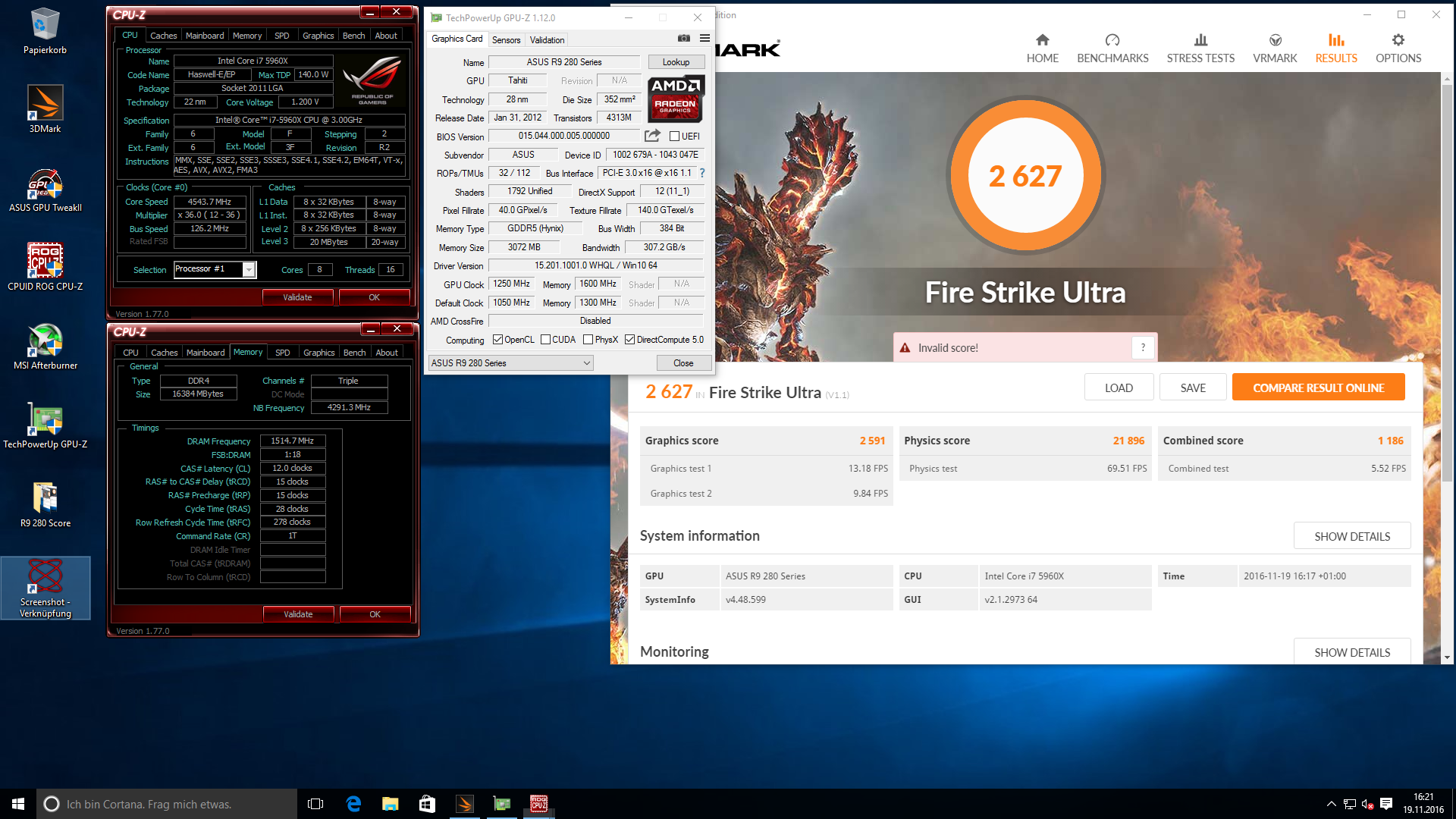1456x819 pixels.
Task: Open 3DMark STRESS TESTS section
Action: tap(1200, 49)
